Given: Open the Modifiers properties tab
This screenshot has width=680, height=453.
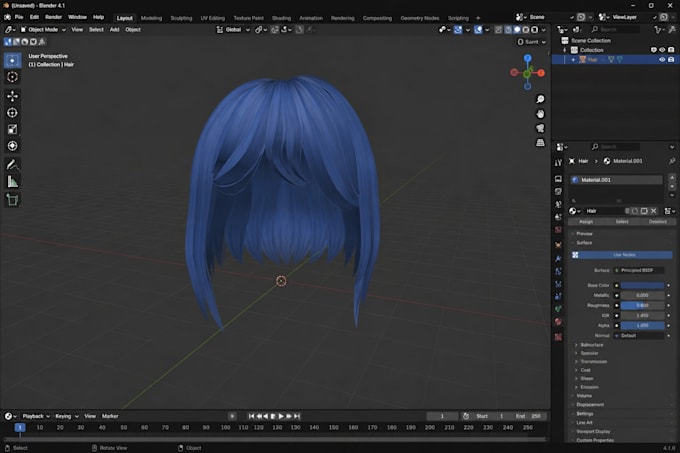Looking at the screenshot, I should [558, 258].
